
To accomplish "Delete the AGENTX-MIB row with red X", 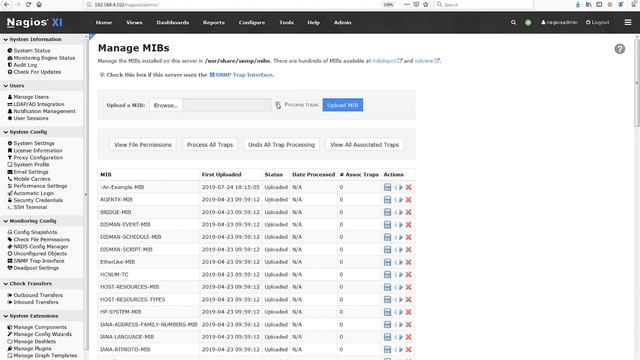I will pyautogui.click(x=408, y=200).
